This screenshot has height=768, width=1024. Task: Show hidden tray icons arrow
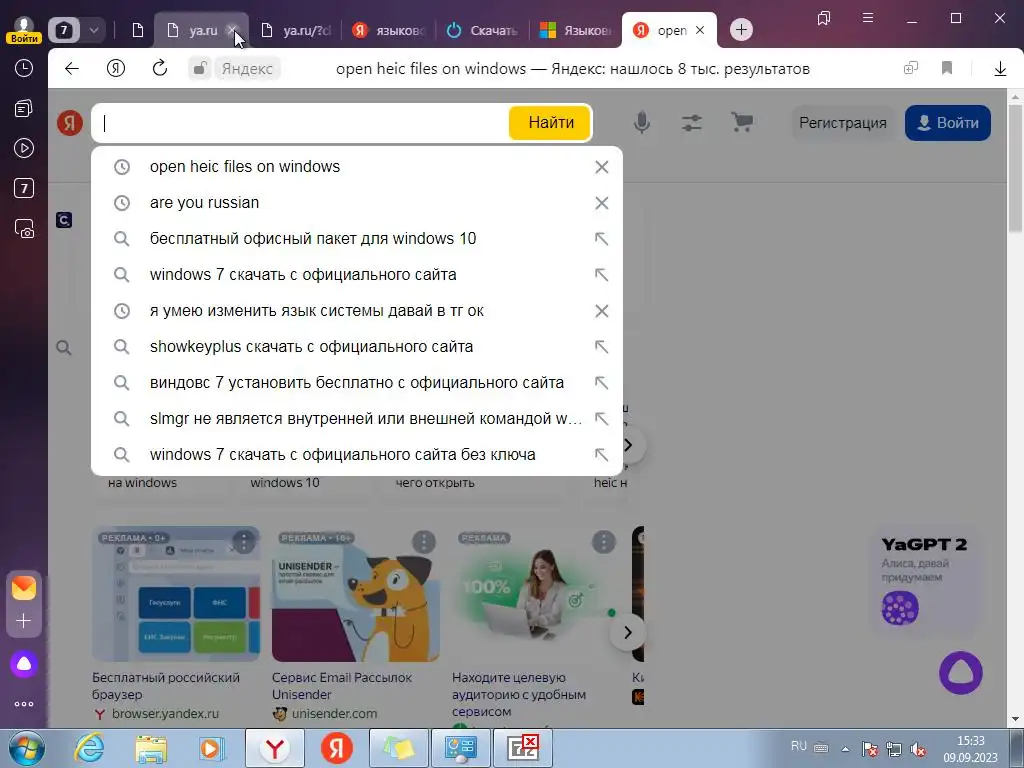pos(845,749)
